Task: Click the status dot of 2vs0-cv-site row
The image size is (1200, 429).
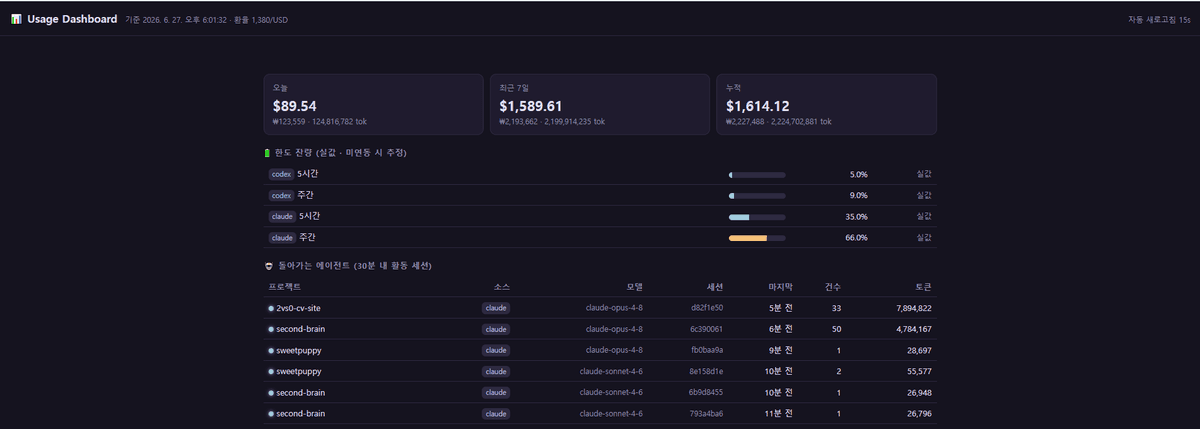Action: coord(271,308)
